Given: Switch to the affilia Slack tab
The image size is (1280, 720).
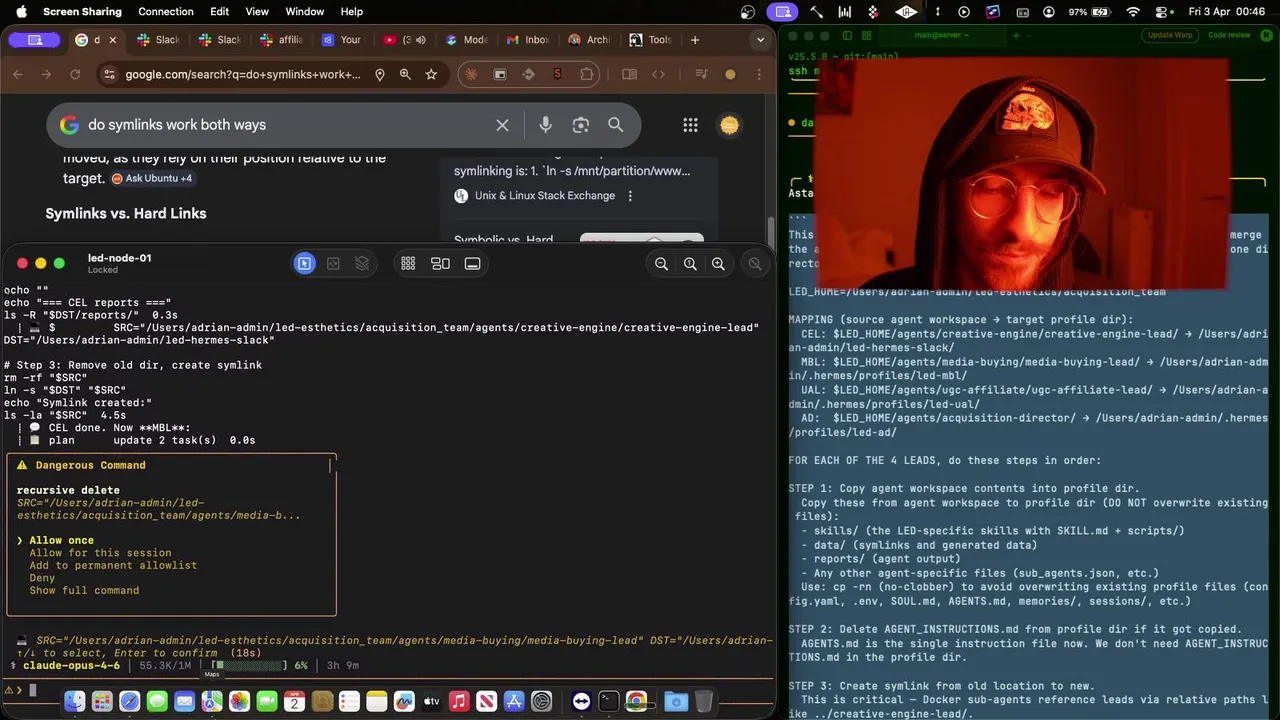Looking at the screenshot, I should 281,40.
